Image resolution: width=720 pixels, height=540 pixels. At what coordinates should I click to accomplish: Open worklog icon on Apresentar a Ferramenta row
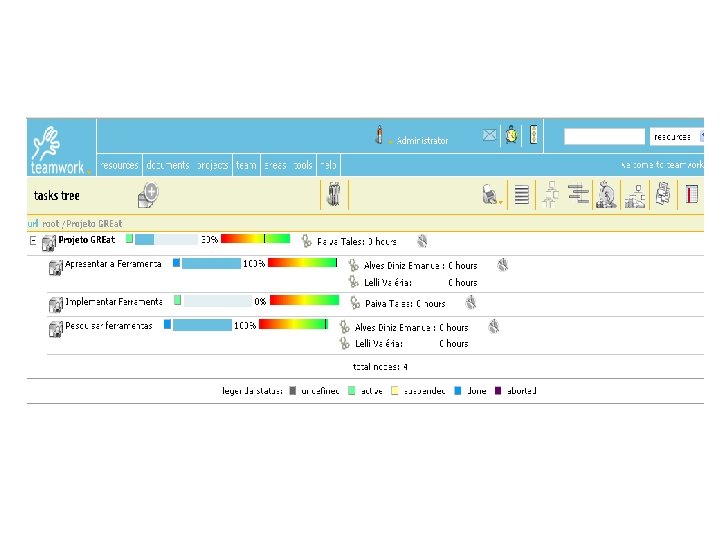(x=502, y=265)
